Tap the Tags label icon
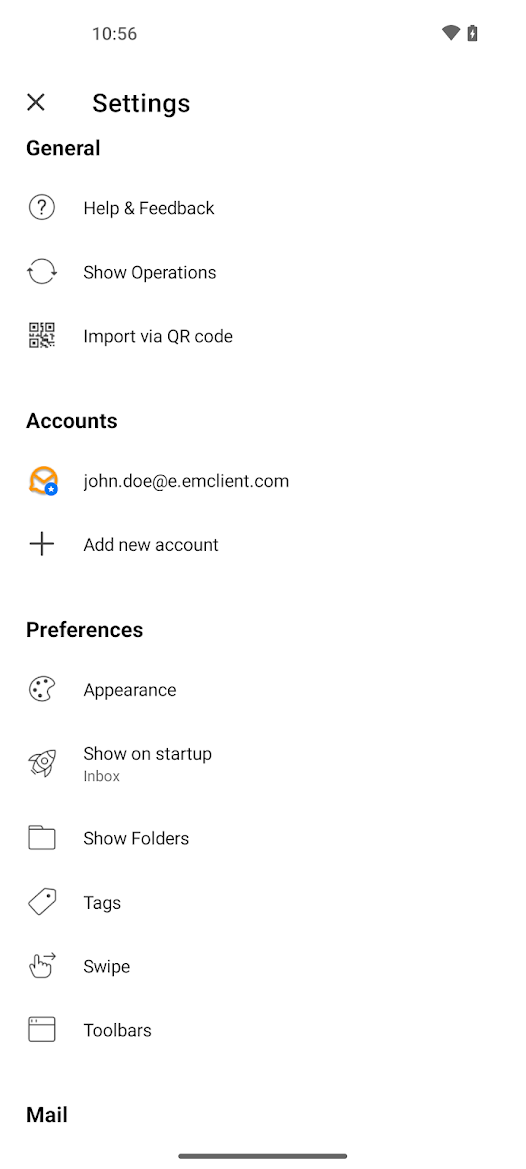 42,902
